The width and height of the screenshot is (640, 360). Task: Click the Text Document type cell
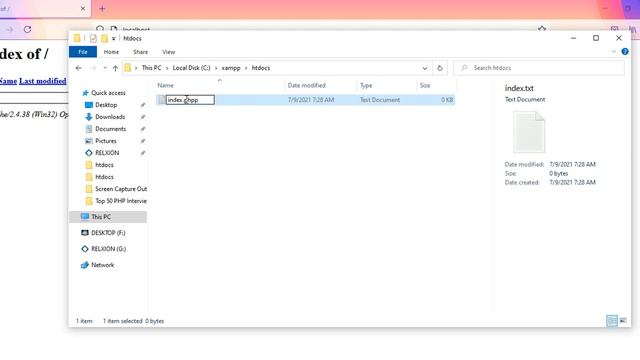click(x=380, y=100)
